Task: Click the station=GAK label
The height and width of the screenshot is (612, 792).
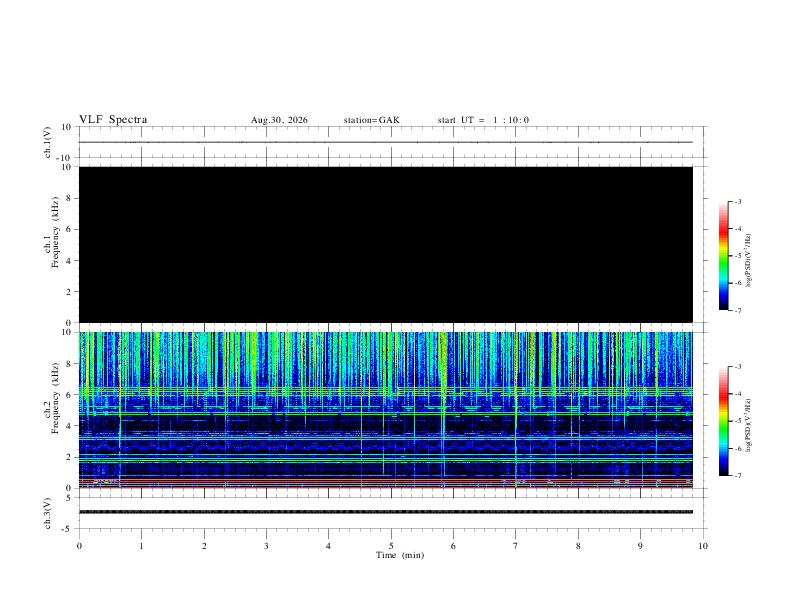Action: point(371,120)
